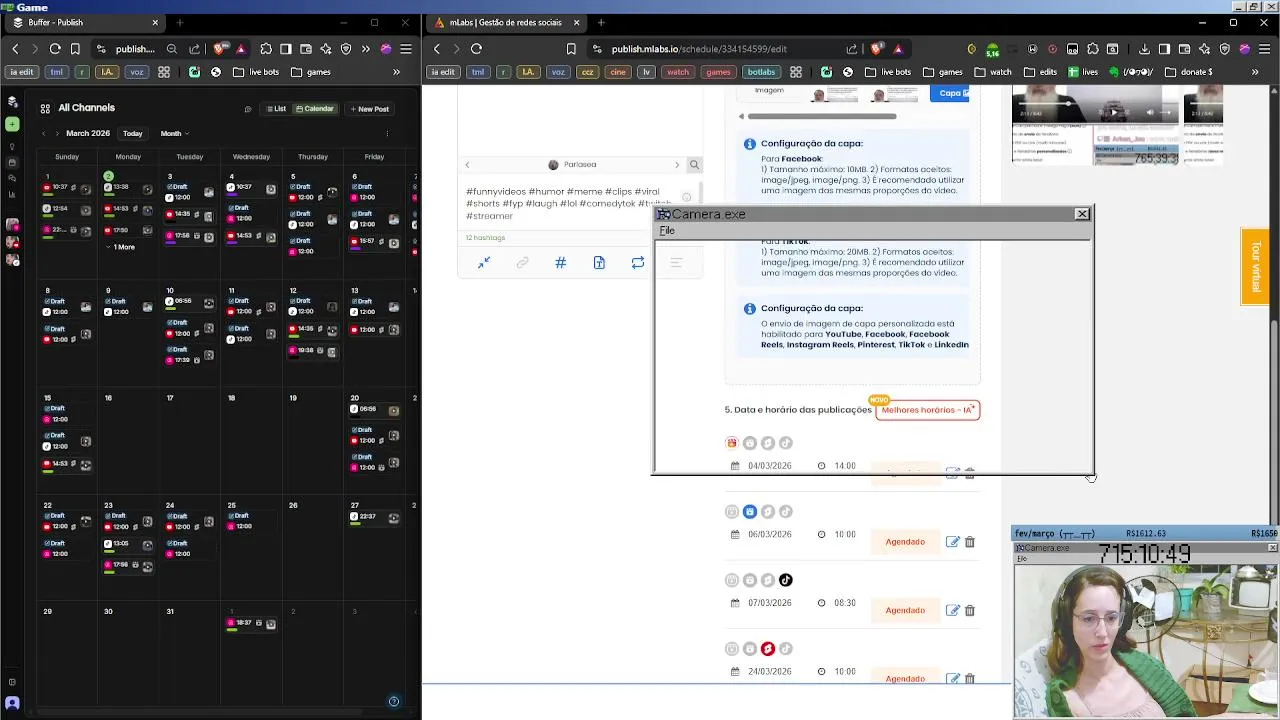Toggle blue Facebook channel above 06/03/2026

[x=750, y=512]
